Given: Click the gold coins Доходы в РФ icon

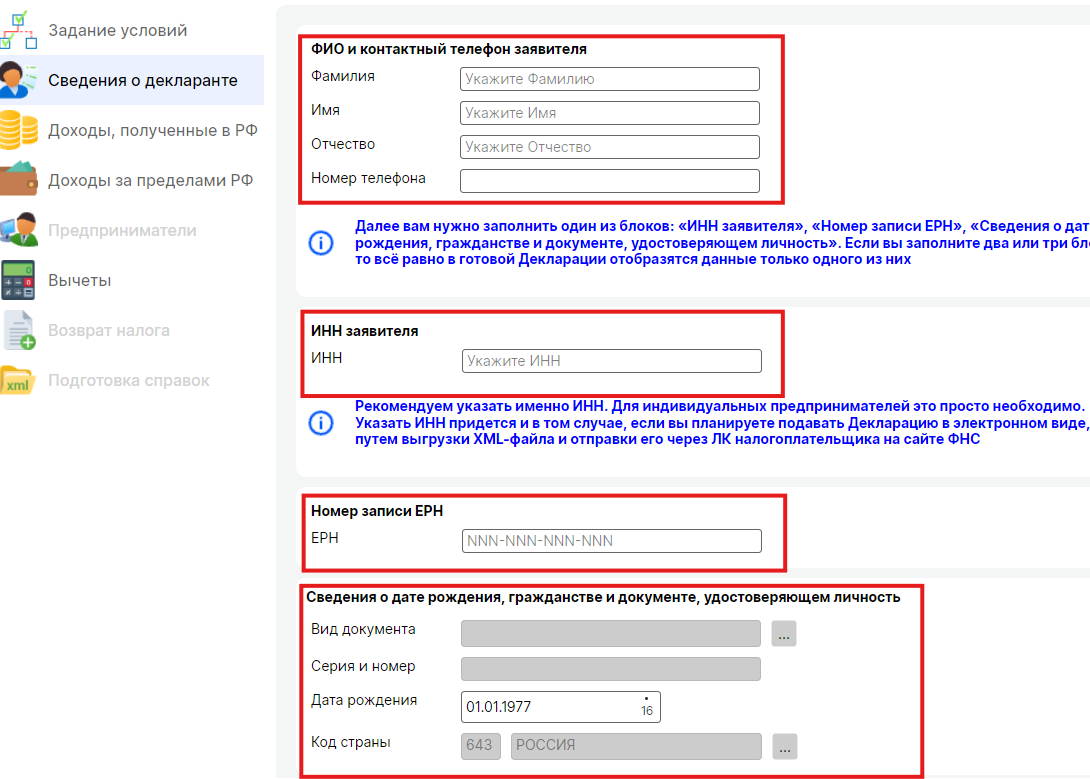Looking at the screenshot, I should 18,130.
